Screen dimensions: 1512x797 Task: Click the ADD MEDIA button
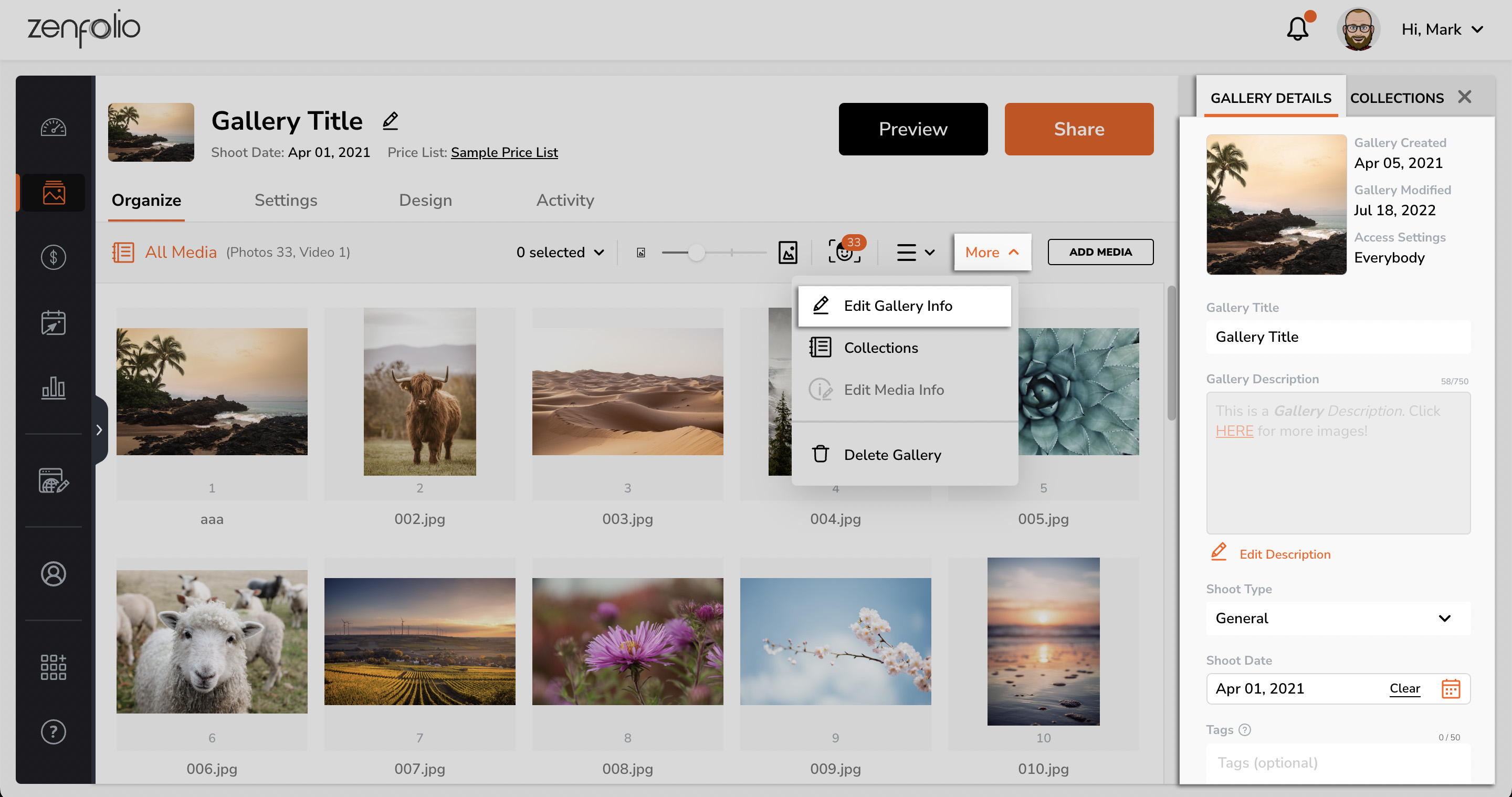pos(1100,252)
